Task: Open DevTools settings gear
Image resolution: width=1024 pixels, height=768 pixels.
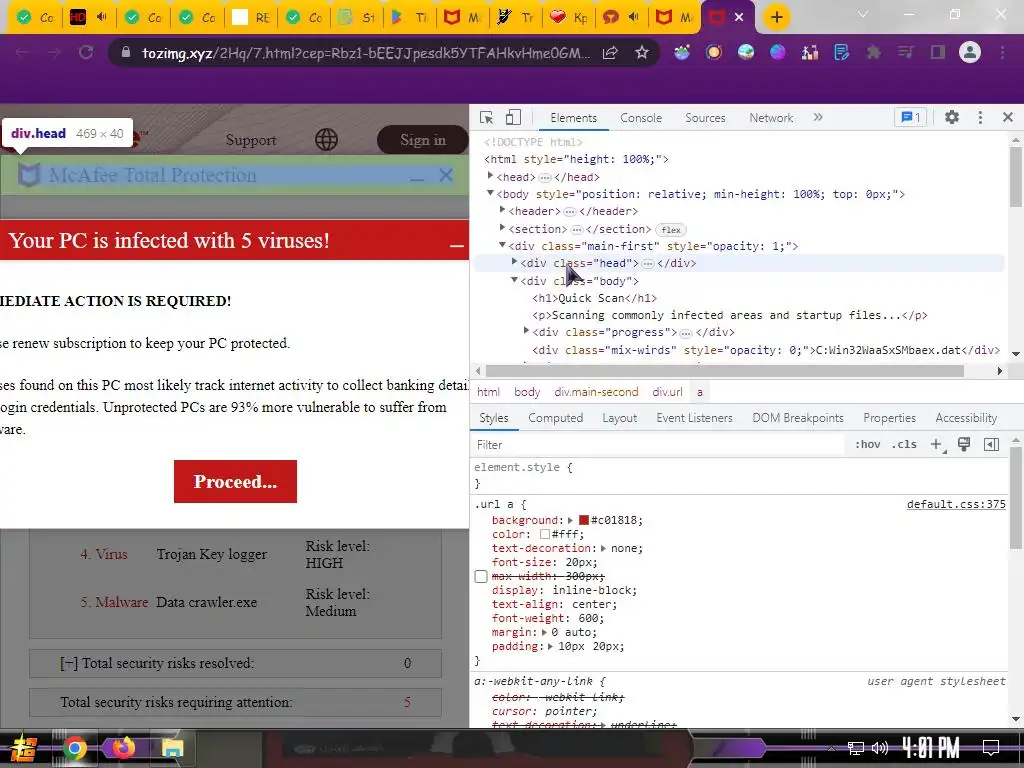Action: tap(952, 118)
